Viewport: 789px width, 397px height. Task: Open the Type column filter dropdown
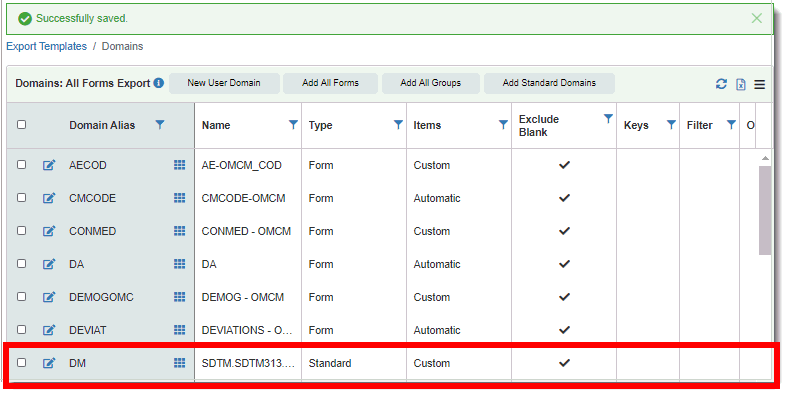point(398,124)
